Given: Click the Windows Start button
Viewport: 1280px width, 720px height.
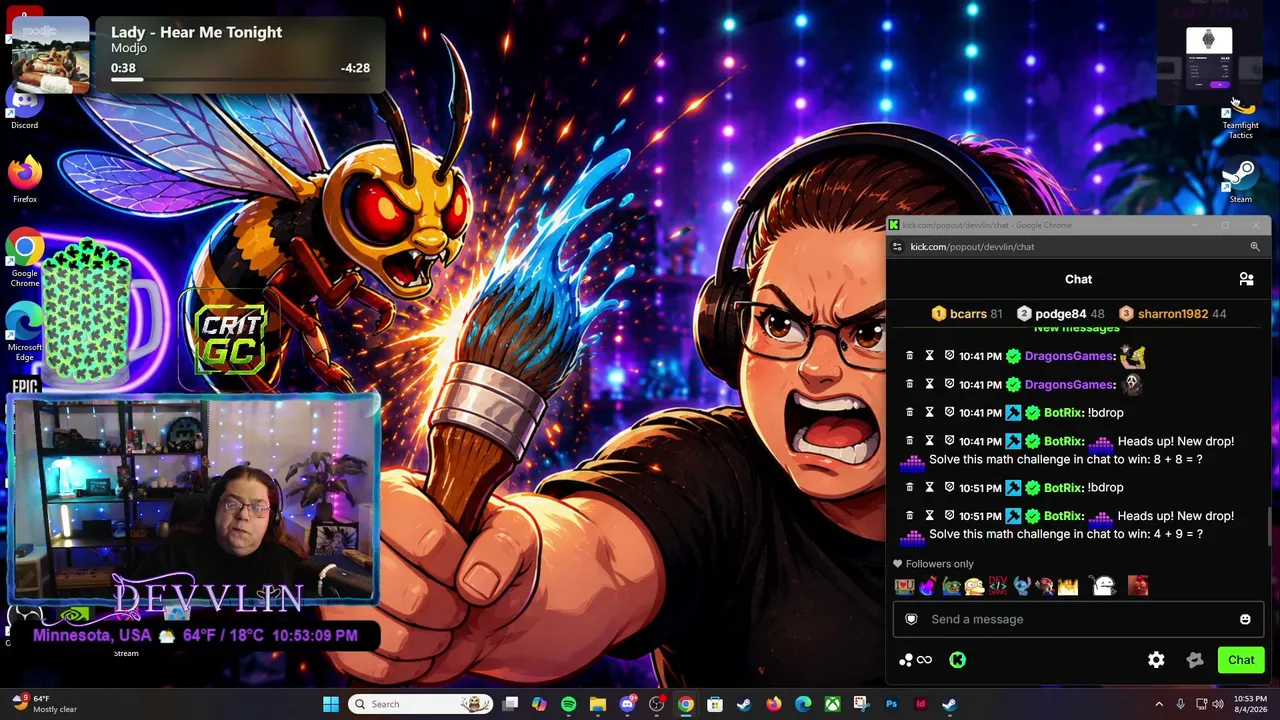Looking at the screenshot, I should (331, 704).
